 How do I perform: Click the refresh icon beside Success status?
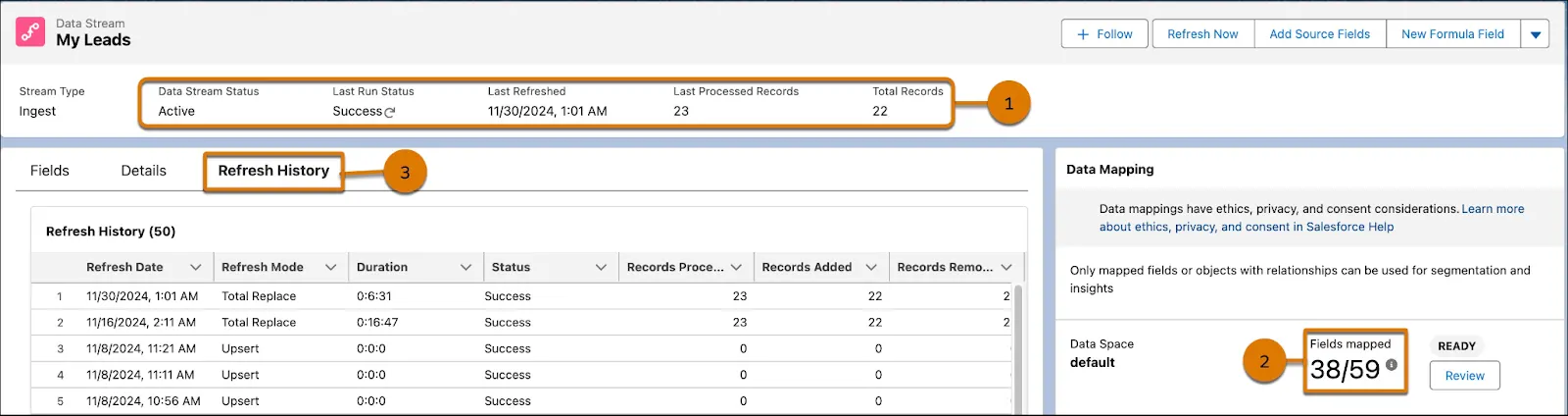pyautogui.click(x=390, y=112)
